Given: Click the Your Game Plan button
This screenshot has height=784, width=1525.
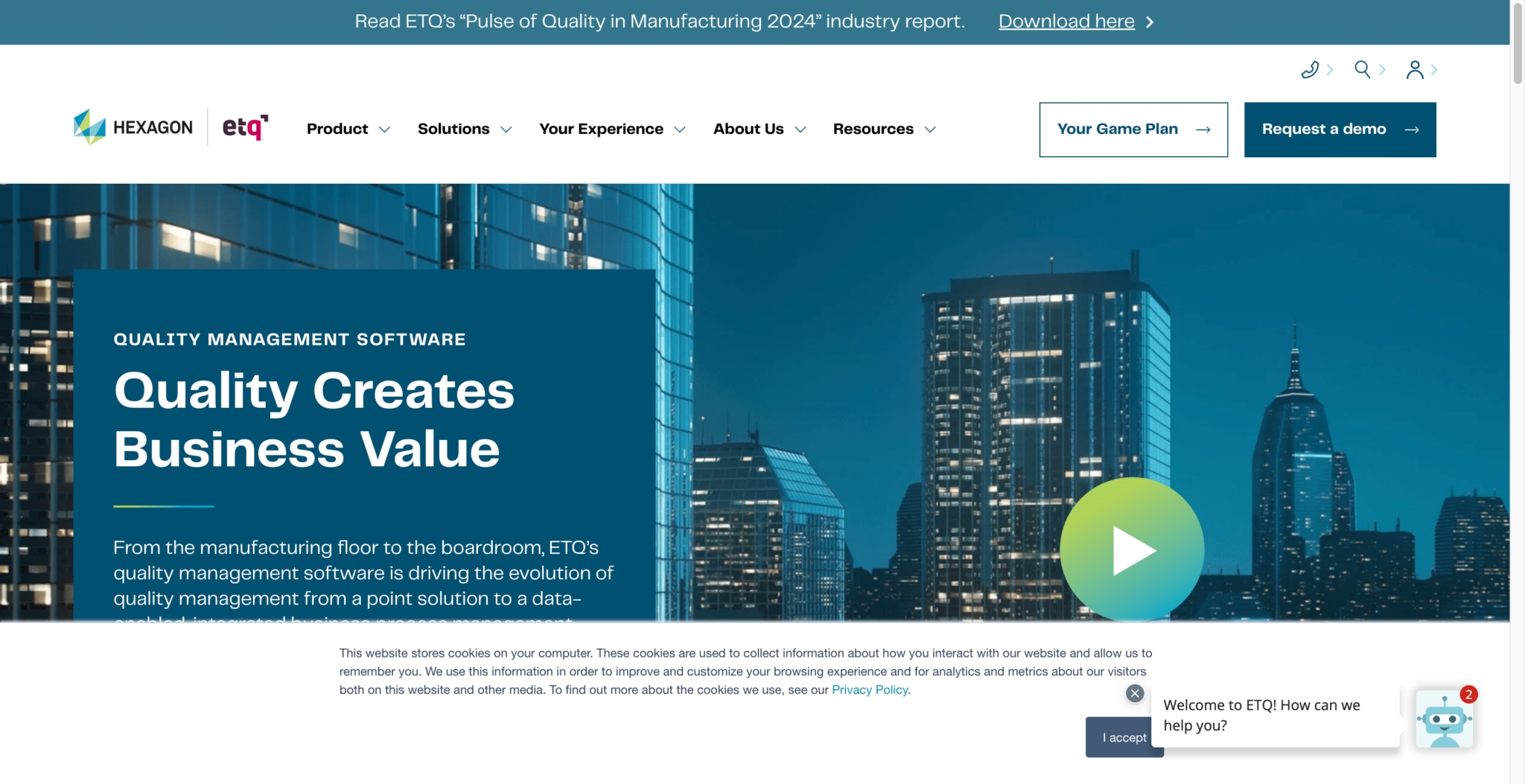Looking at the screenshot, I should [1133, 130].
